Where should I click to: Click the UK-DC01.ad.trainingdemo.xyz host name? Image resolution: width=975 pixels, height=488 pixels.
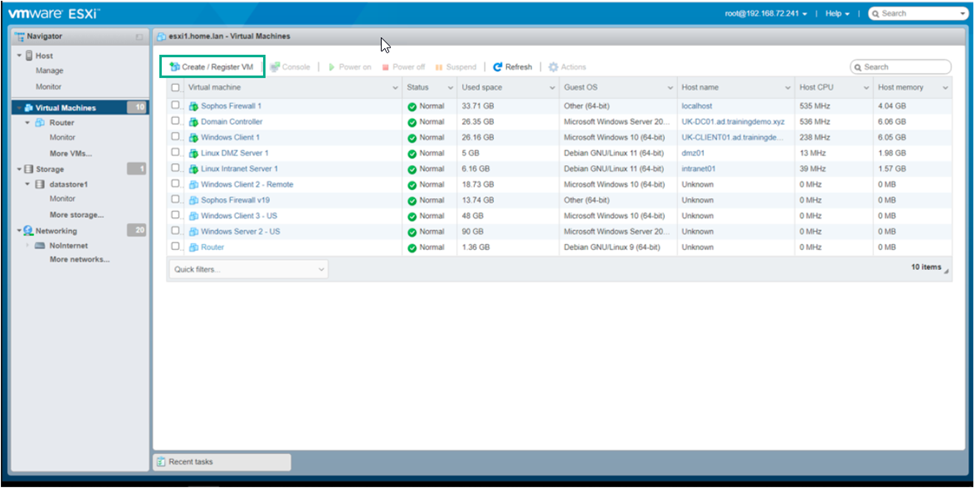[733, 122]
